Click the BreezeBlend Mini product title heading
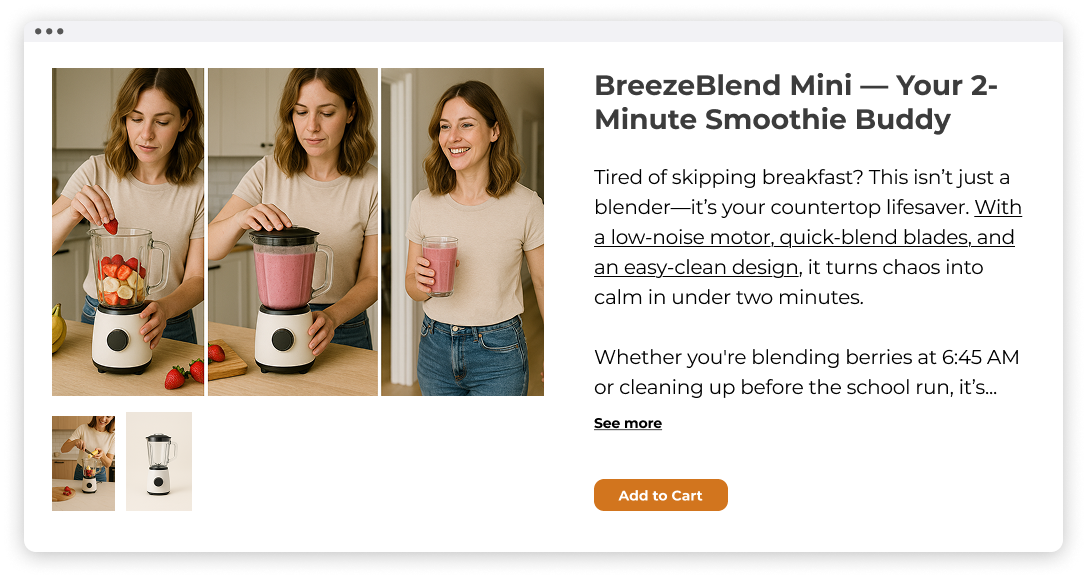The height and width of the screenshot is (579, 1087). (795, 102)
